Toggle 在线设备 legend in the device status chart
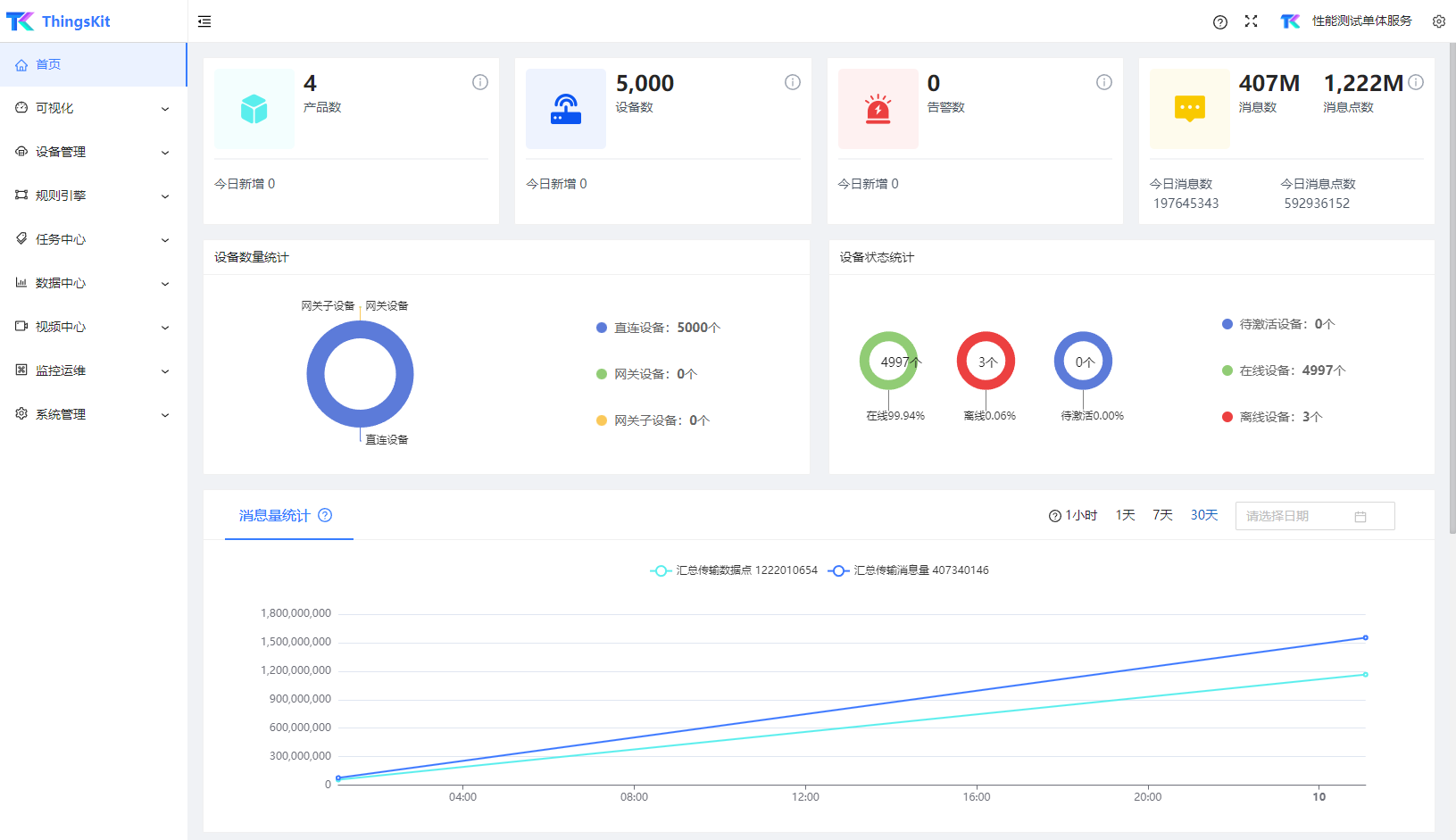 [x=1282, y=370]
